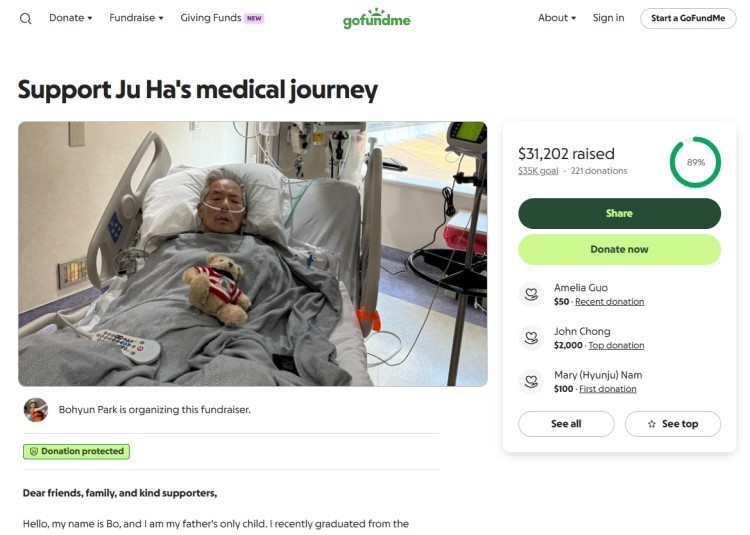Open the Top donation link
Screen dimensions: 750x535
[x=616, y=345]
